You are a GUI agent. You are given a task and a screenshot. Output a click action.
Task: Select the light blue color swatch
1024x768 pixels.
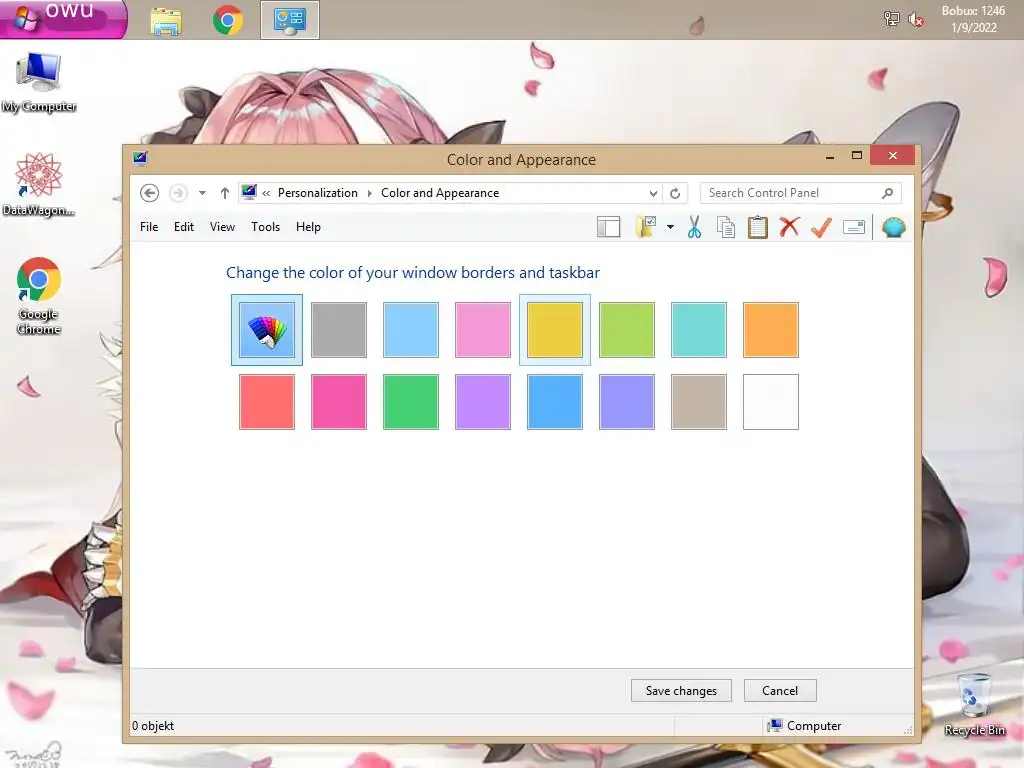(411, 330)
